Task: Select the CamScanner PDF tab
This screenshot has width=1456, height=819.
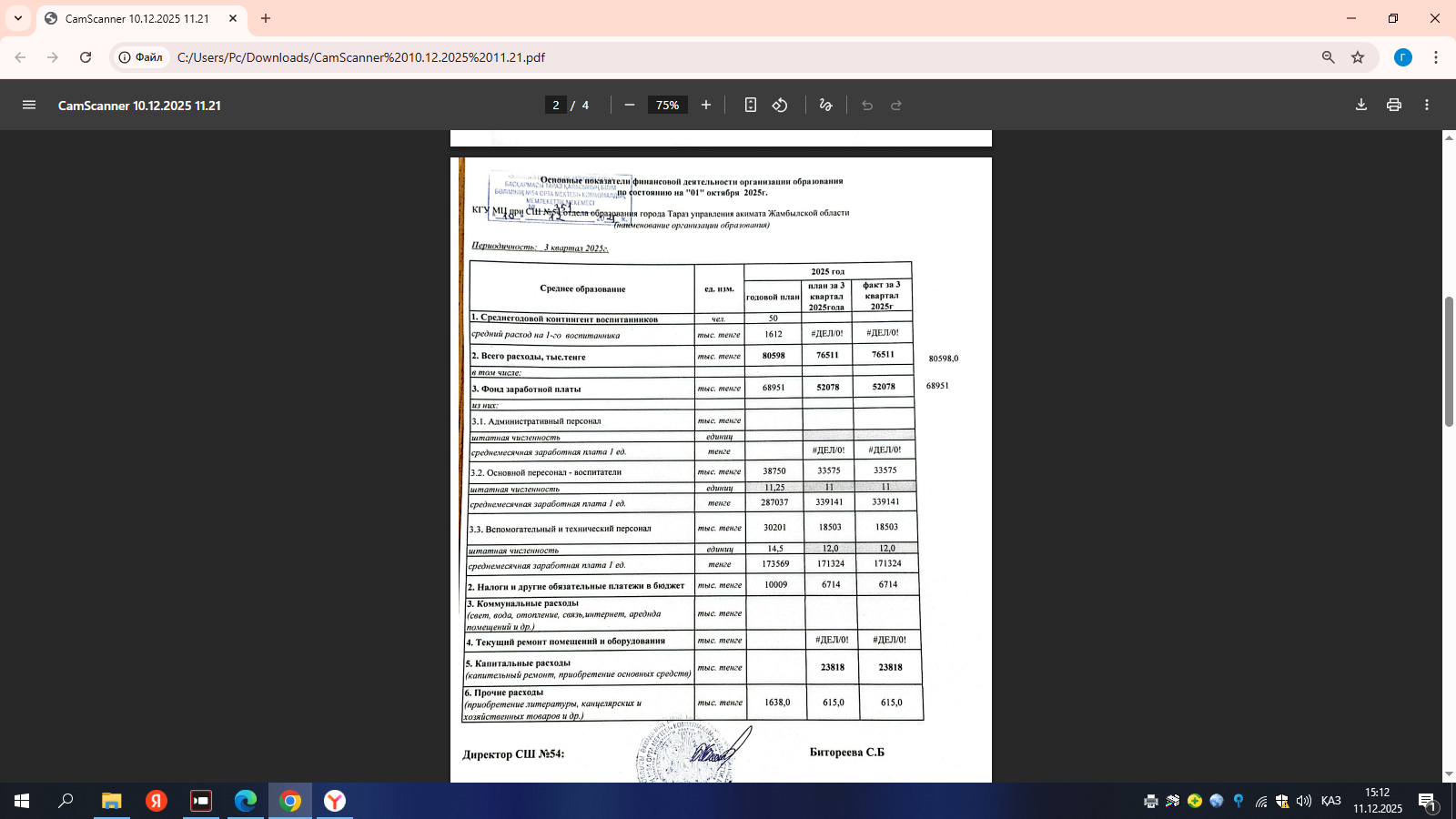Action: pos(136,18)
